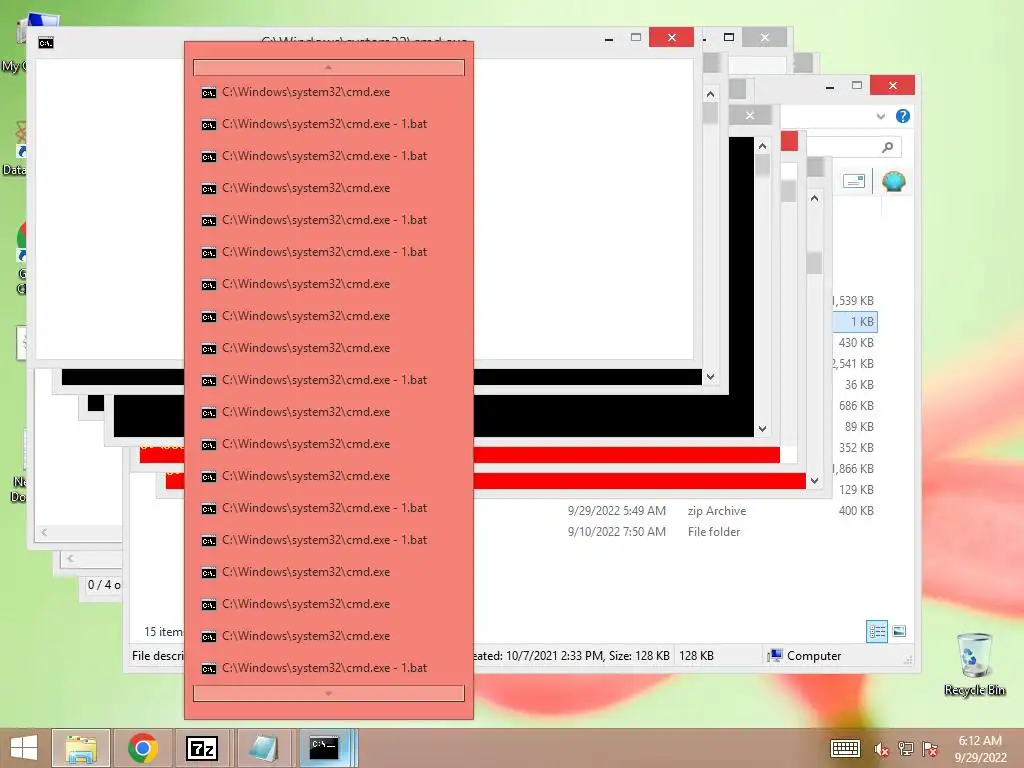Open File Explorer from the taskbar
Image resolution: width=1024 pixels, height=768 pixels.
(x=81, y=748)
